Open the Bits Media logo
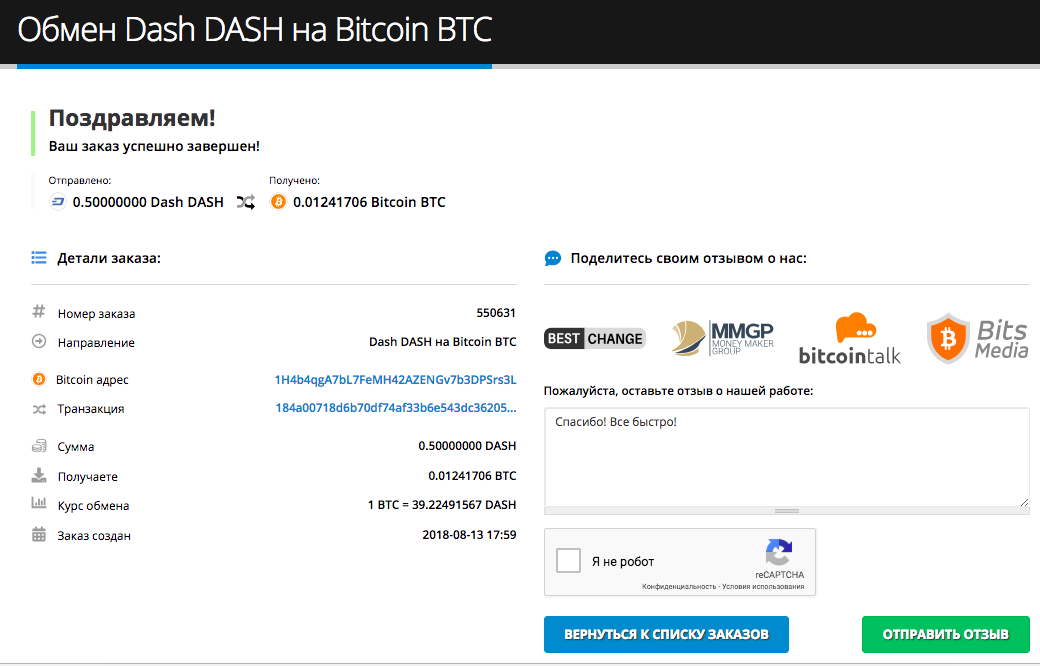Image resolution: width=1040 pixels, height=666 pixels. (x=978, y=338)
